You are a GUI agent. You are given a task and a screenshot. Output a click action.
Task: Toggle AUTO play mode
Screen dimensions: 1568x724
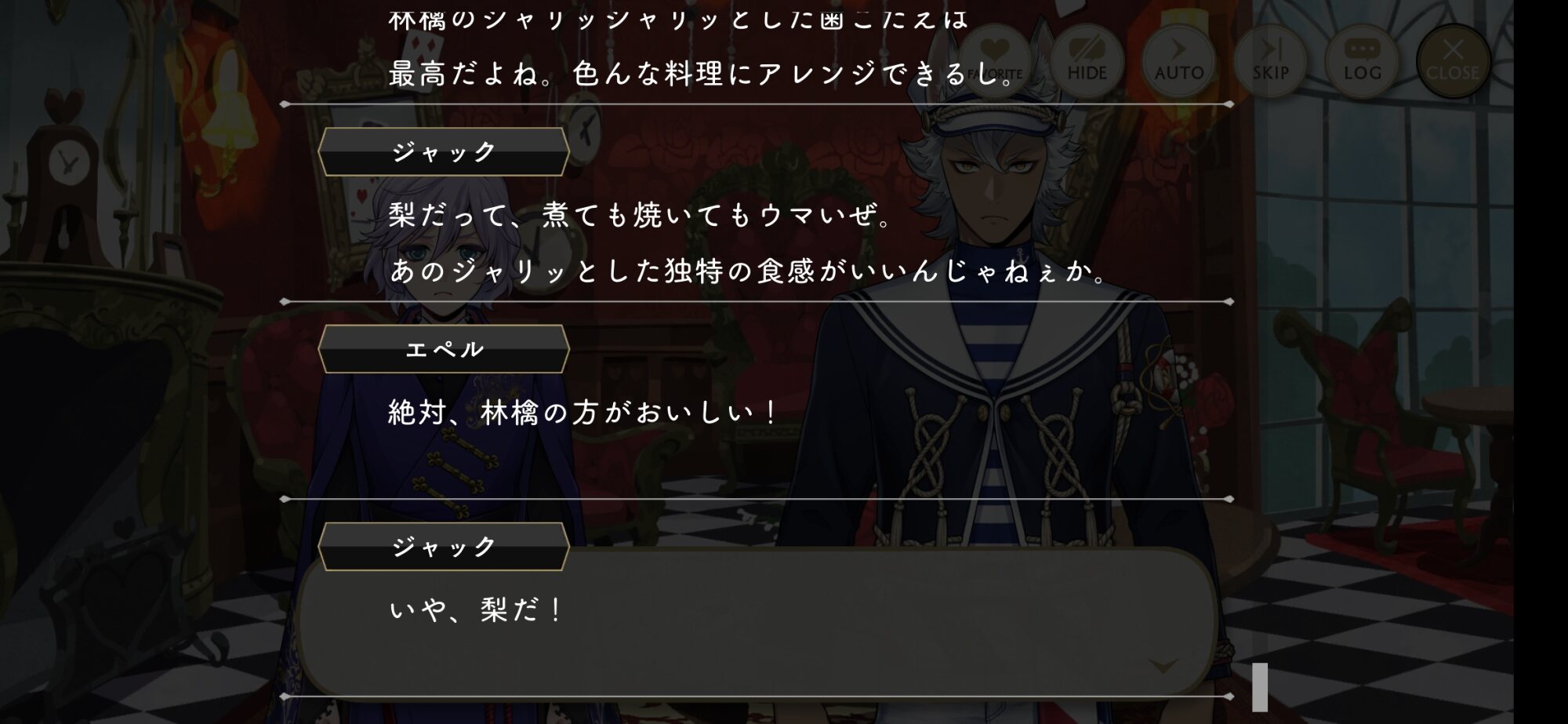tap(1178, 60)
